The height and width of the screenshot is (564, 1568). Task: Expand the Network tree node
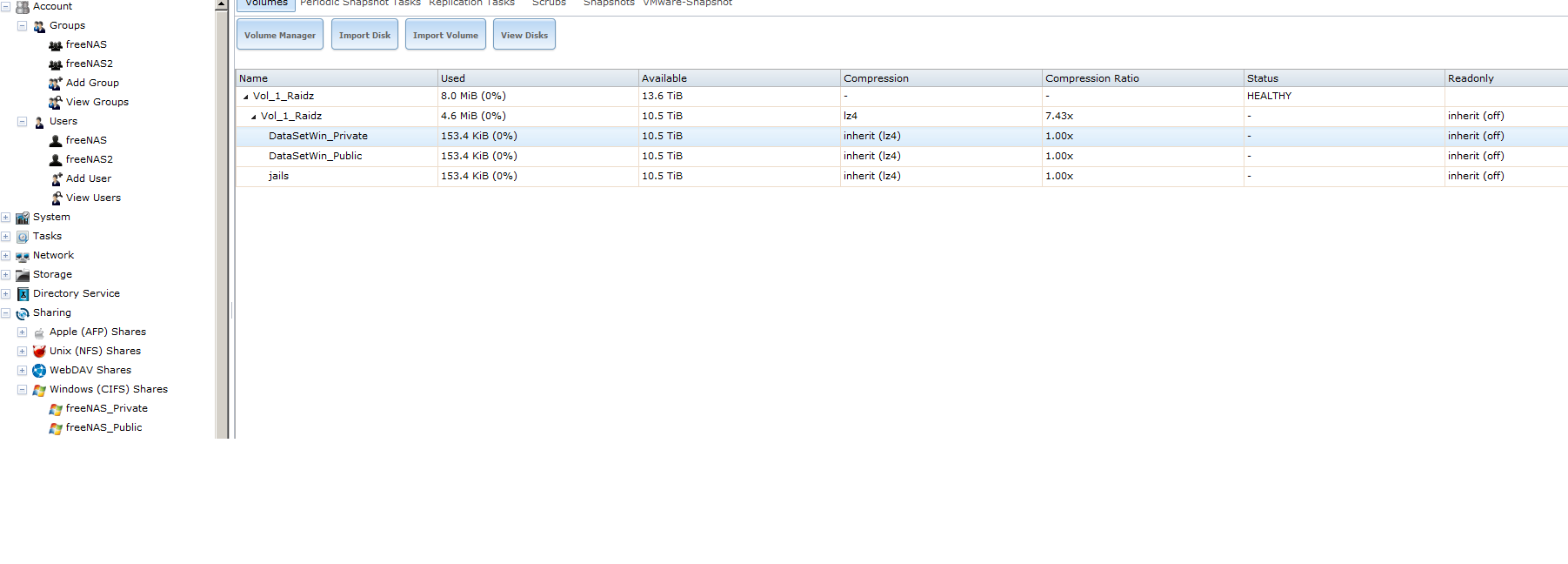[x=5, y=255]
